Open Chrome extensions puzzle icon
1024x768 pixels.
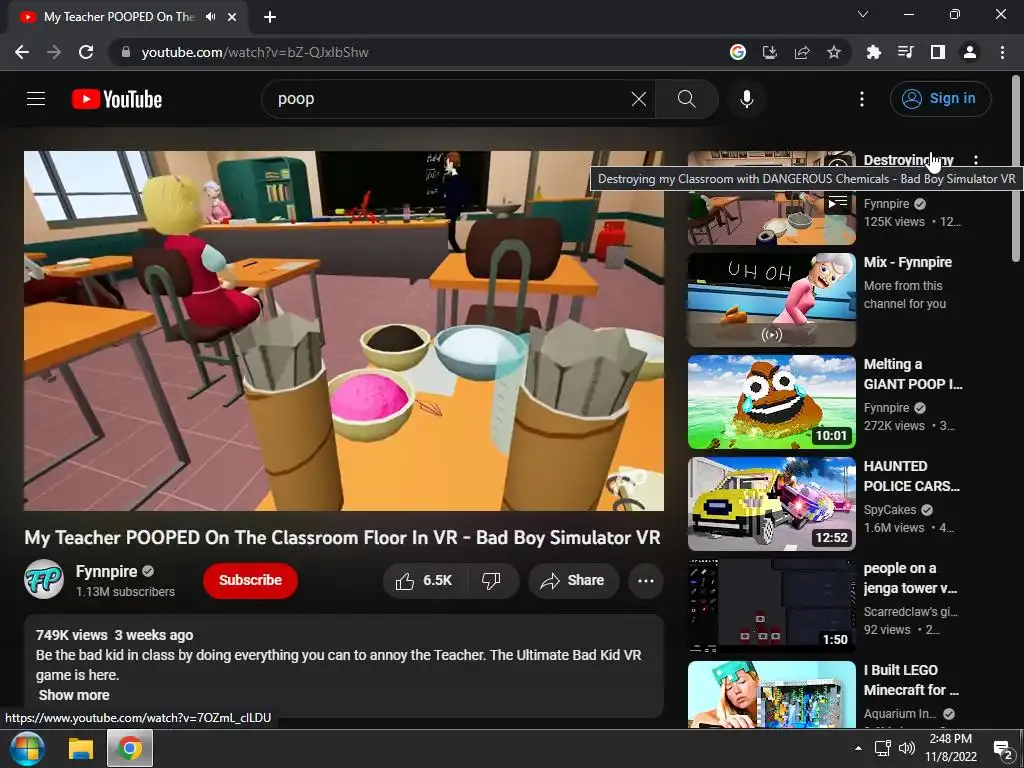tap(873, 52)
